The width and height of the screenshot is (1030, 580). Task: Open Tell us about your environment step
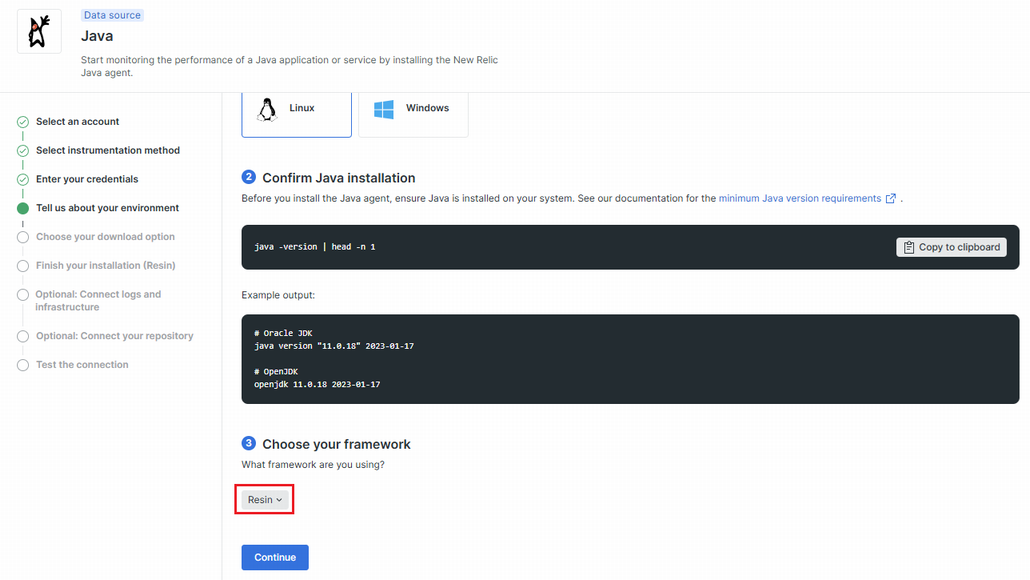pos(107,208)
